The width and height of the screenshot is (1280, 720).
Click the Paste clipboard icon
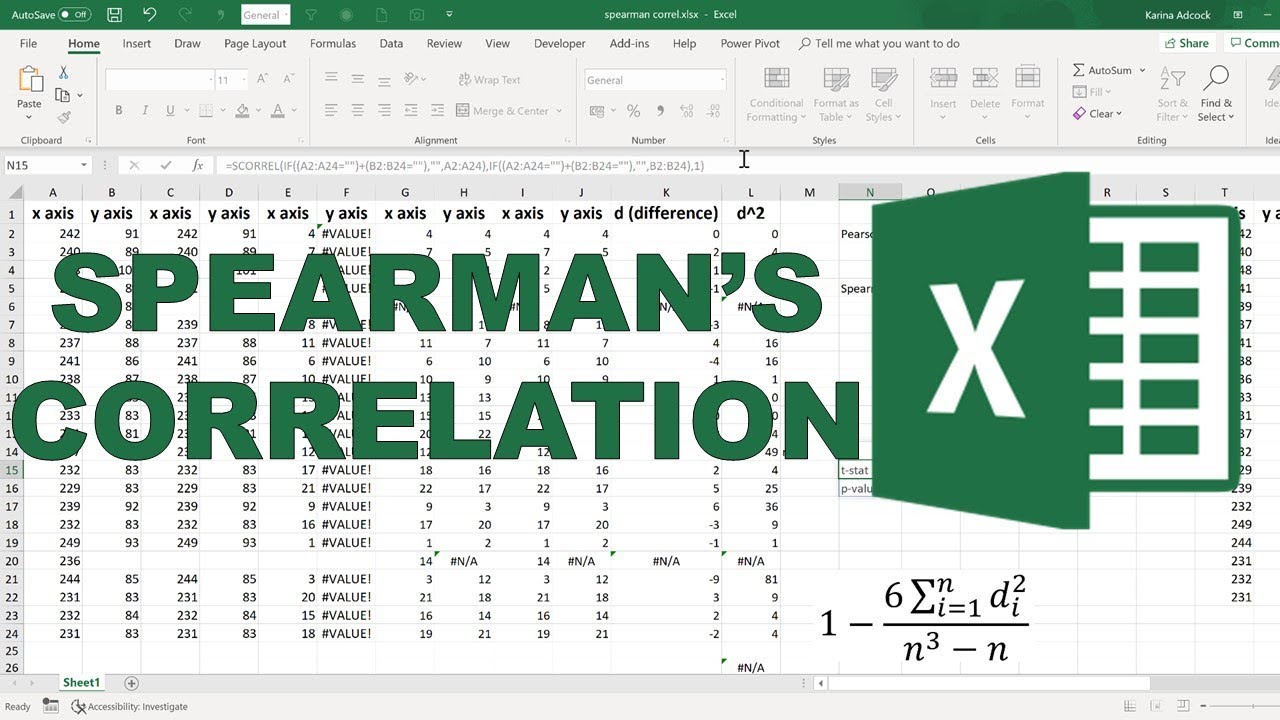point(30,80)
